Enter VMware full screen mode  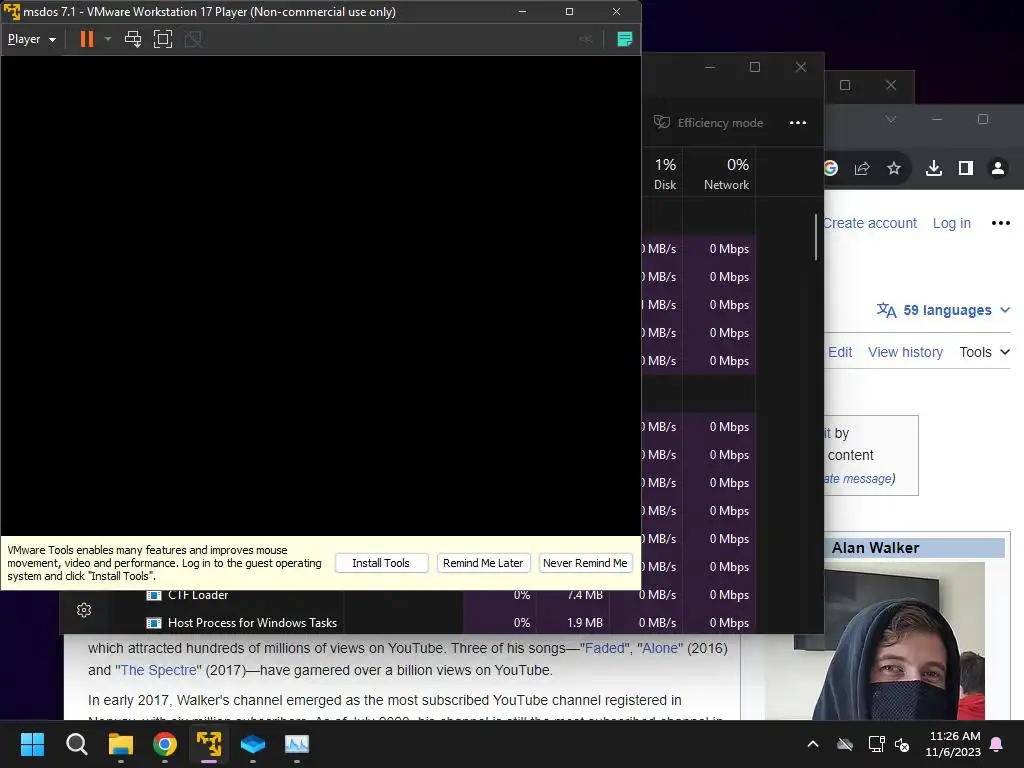point(163,39)
